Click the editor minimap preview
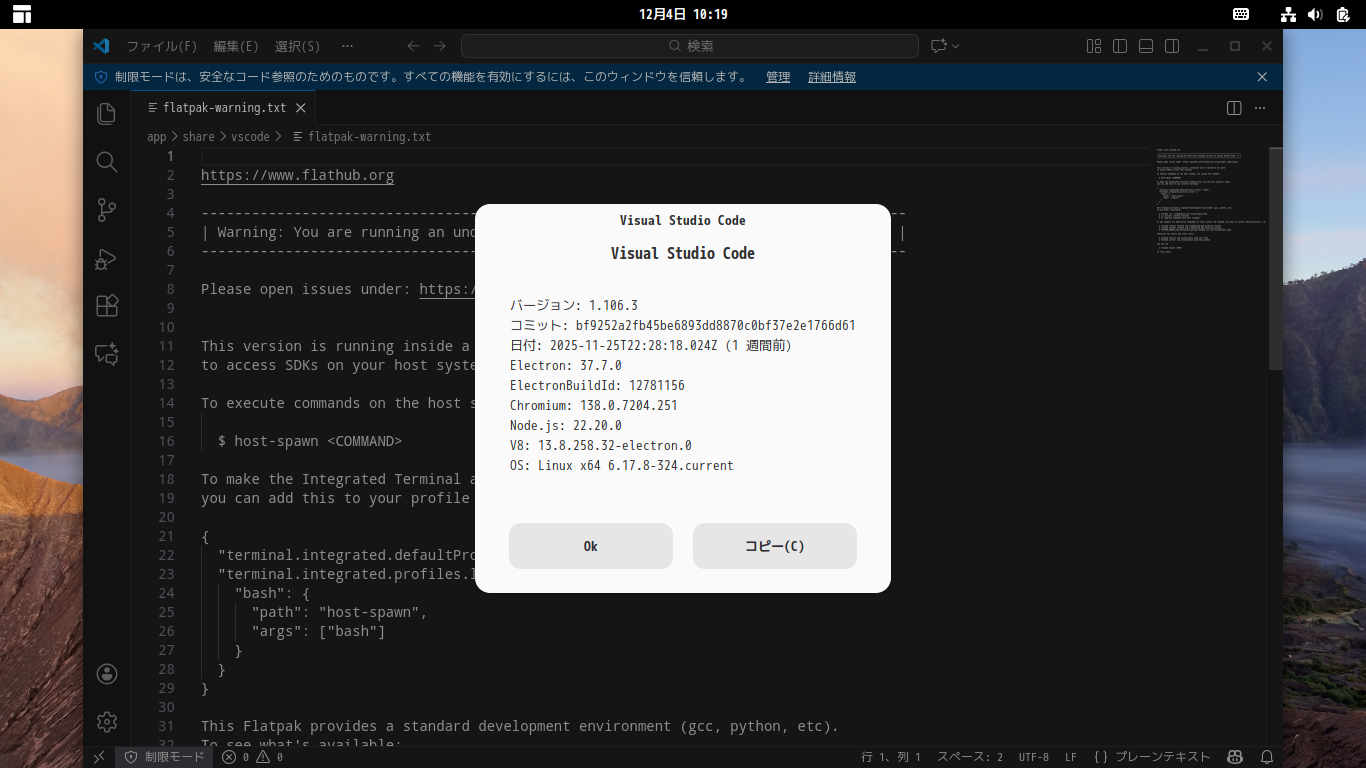The height and width of the screenshot is (768, 1366). [x=1212, y=200]
